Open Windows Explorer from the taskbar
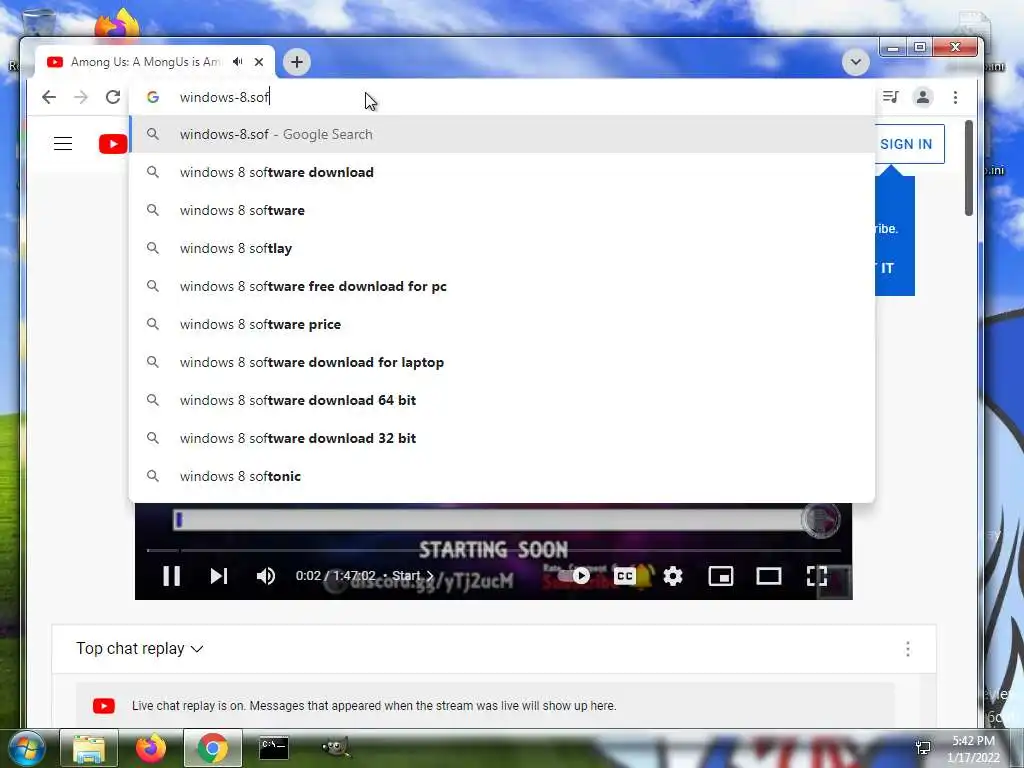 coord(89,748)
